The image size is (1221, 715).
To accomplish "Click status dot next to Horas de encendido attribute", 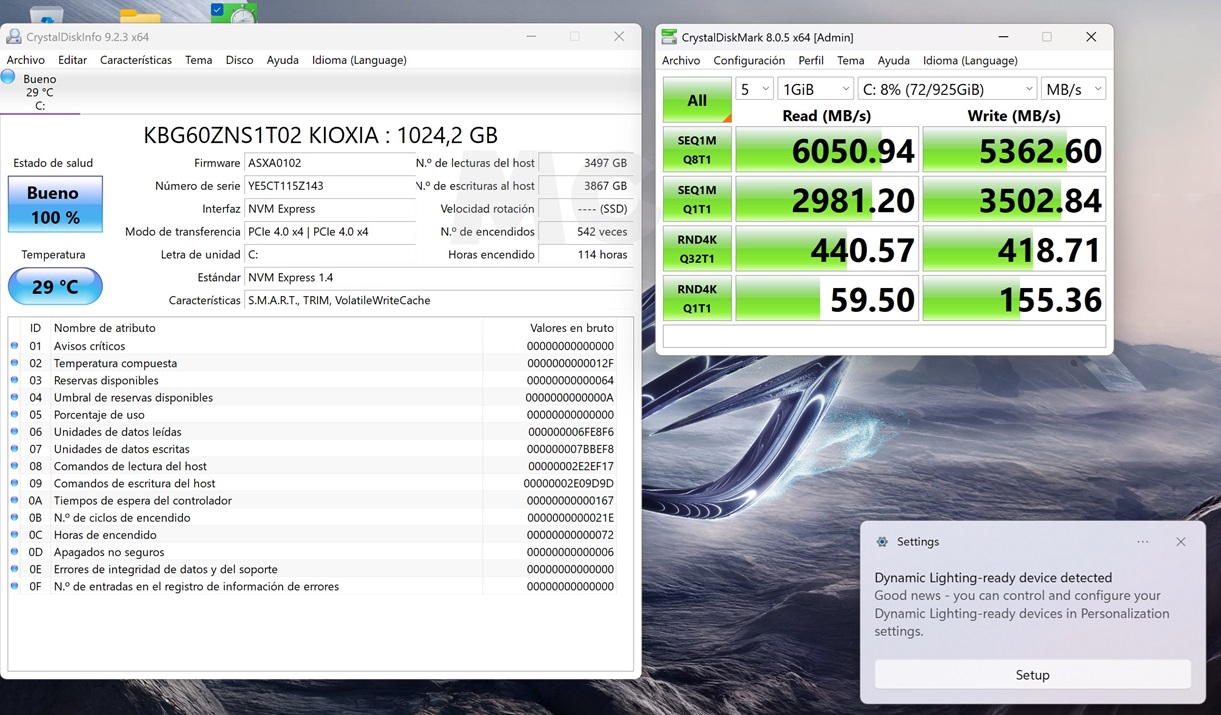I will [14, 535].
